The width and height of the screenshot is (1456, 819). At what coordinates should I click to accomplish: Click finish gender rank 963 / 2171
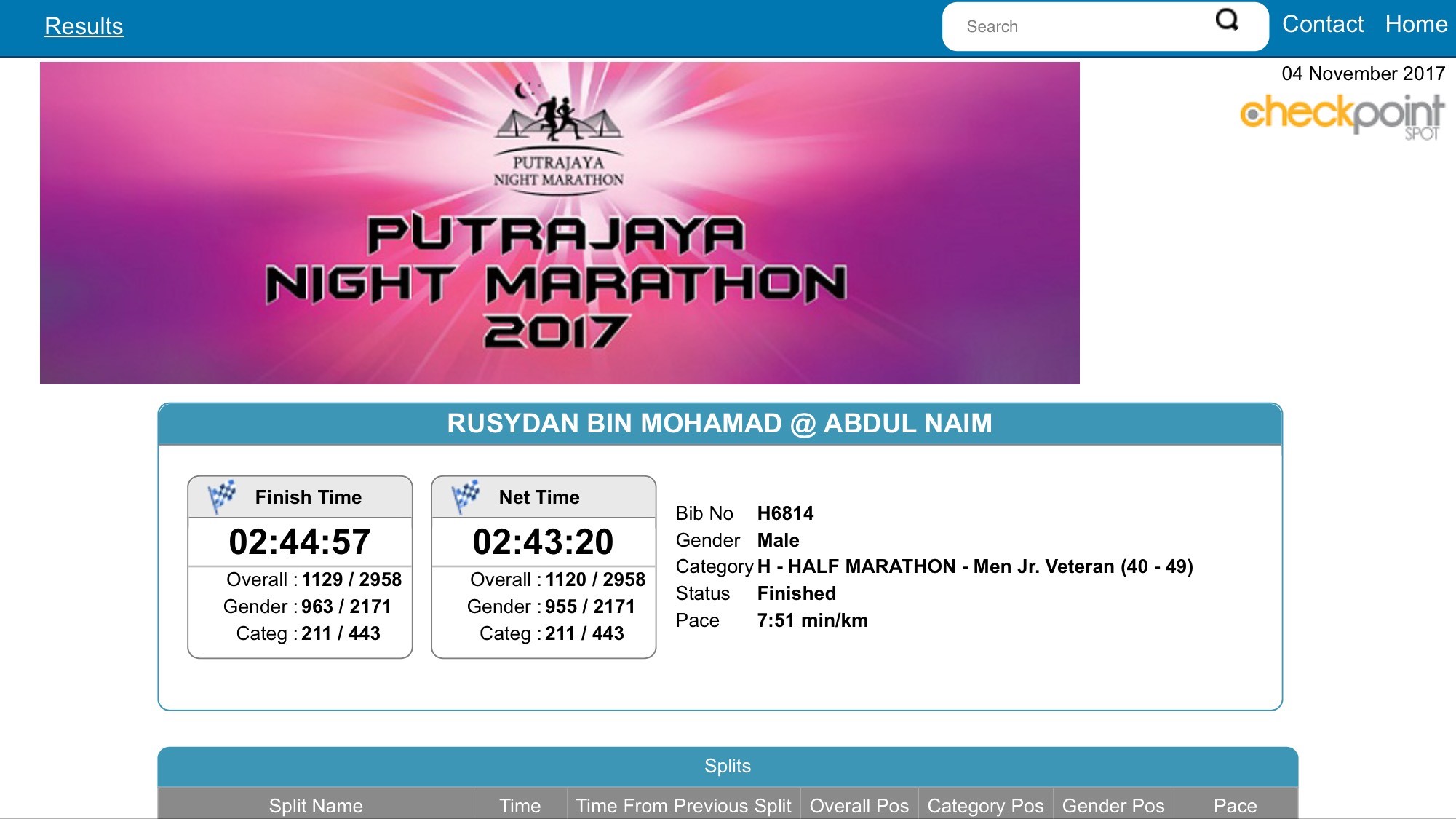point(346,606)
